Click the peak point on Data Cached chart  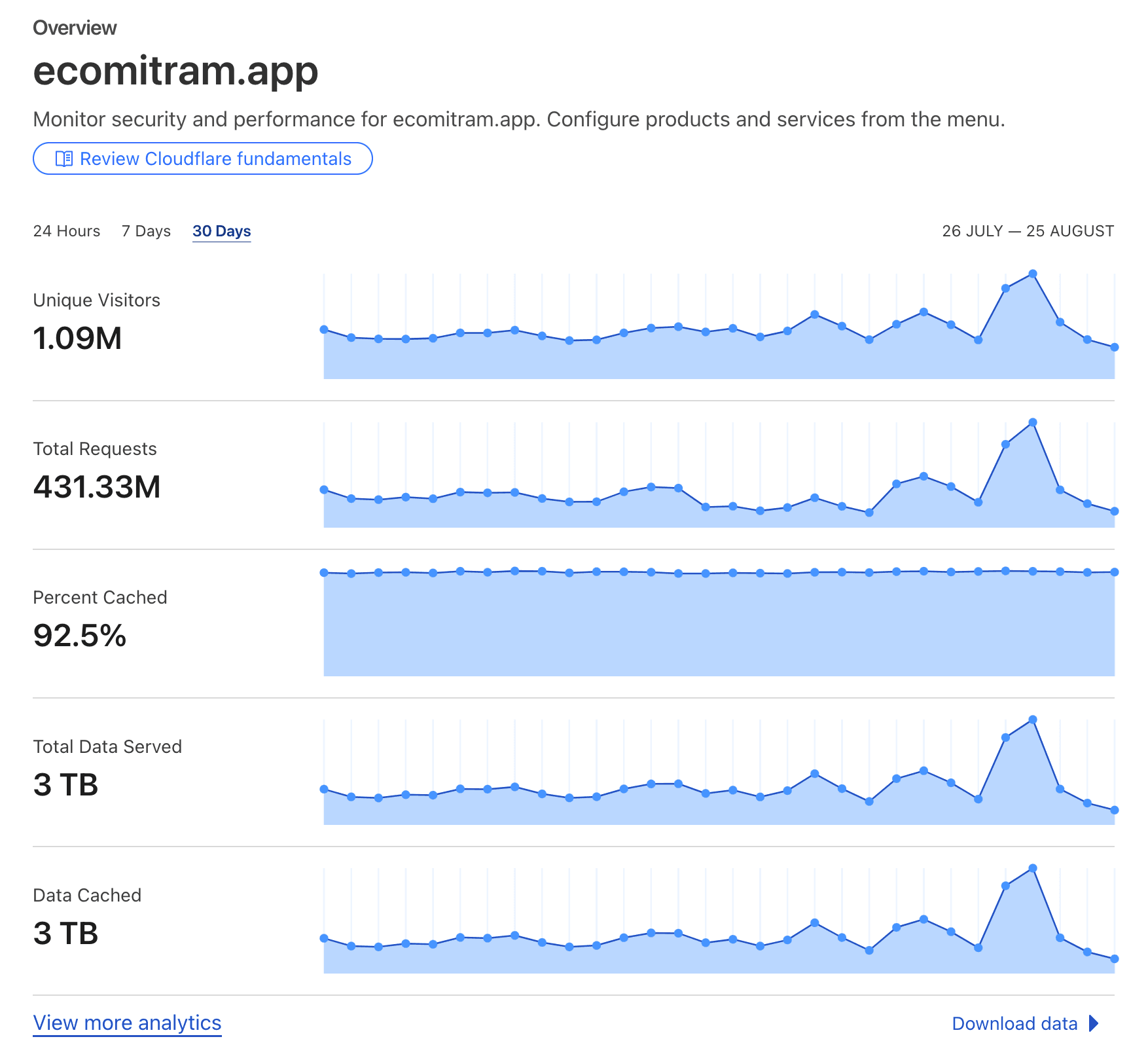pyautogui.click(x=1033, y=868)
